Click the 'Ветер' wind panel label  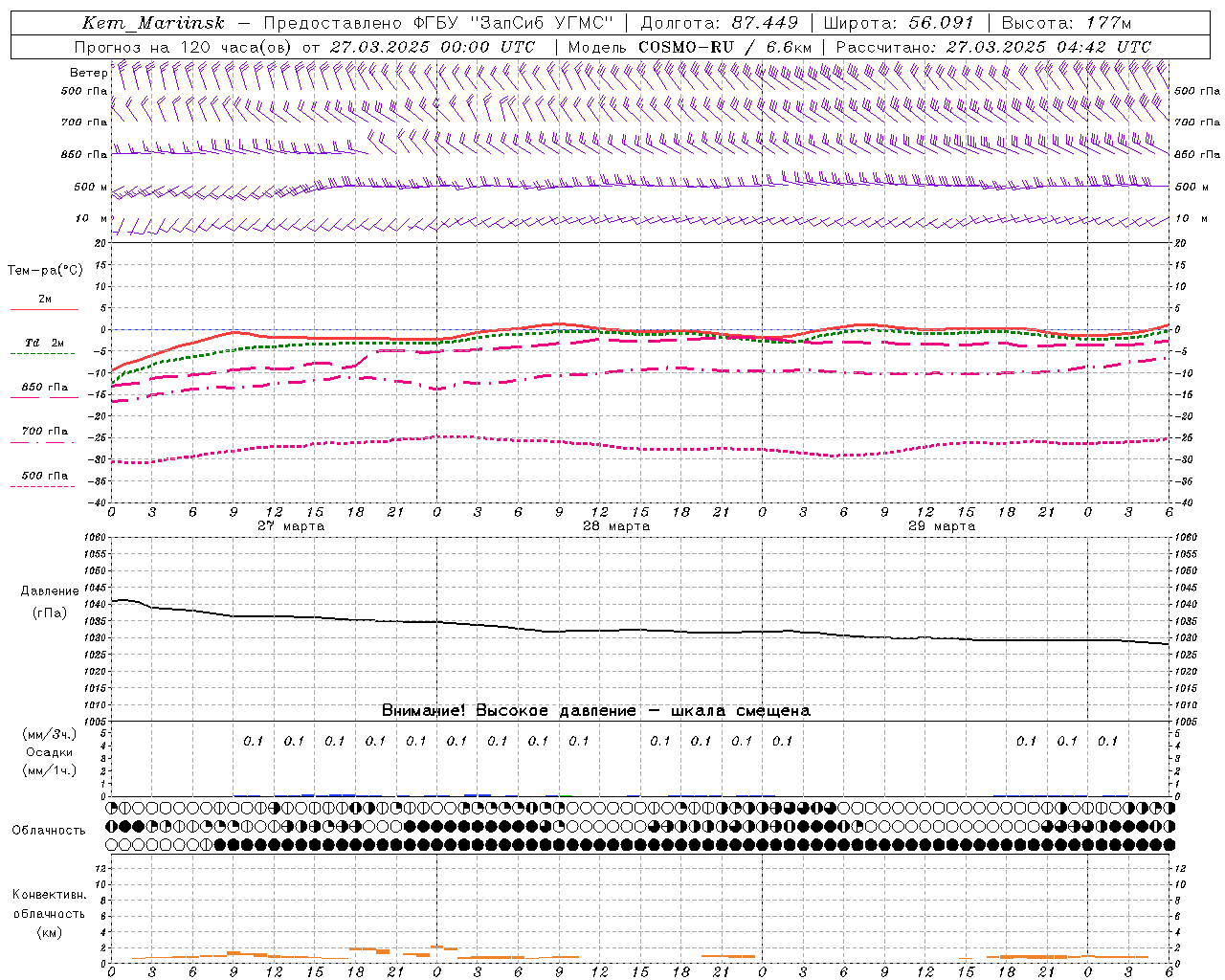coord(88,73)
